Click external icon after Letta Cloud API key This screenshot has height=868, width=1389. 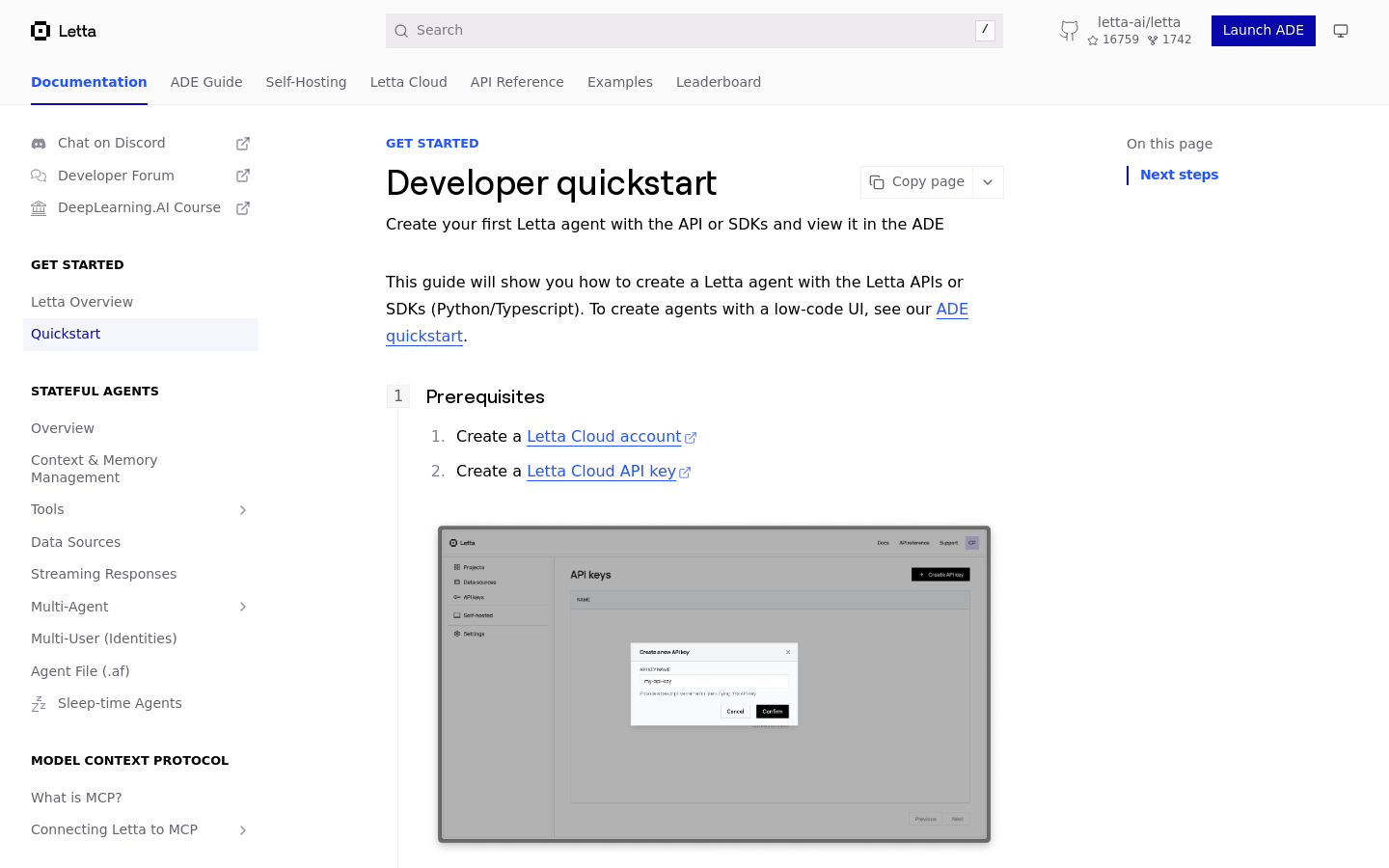point(685,473)
